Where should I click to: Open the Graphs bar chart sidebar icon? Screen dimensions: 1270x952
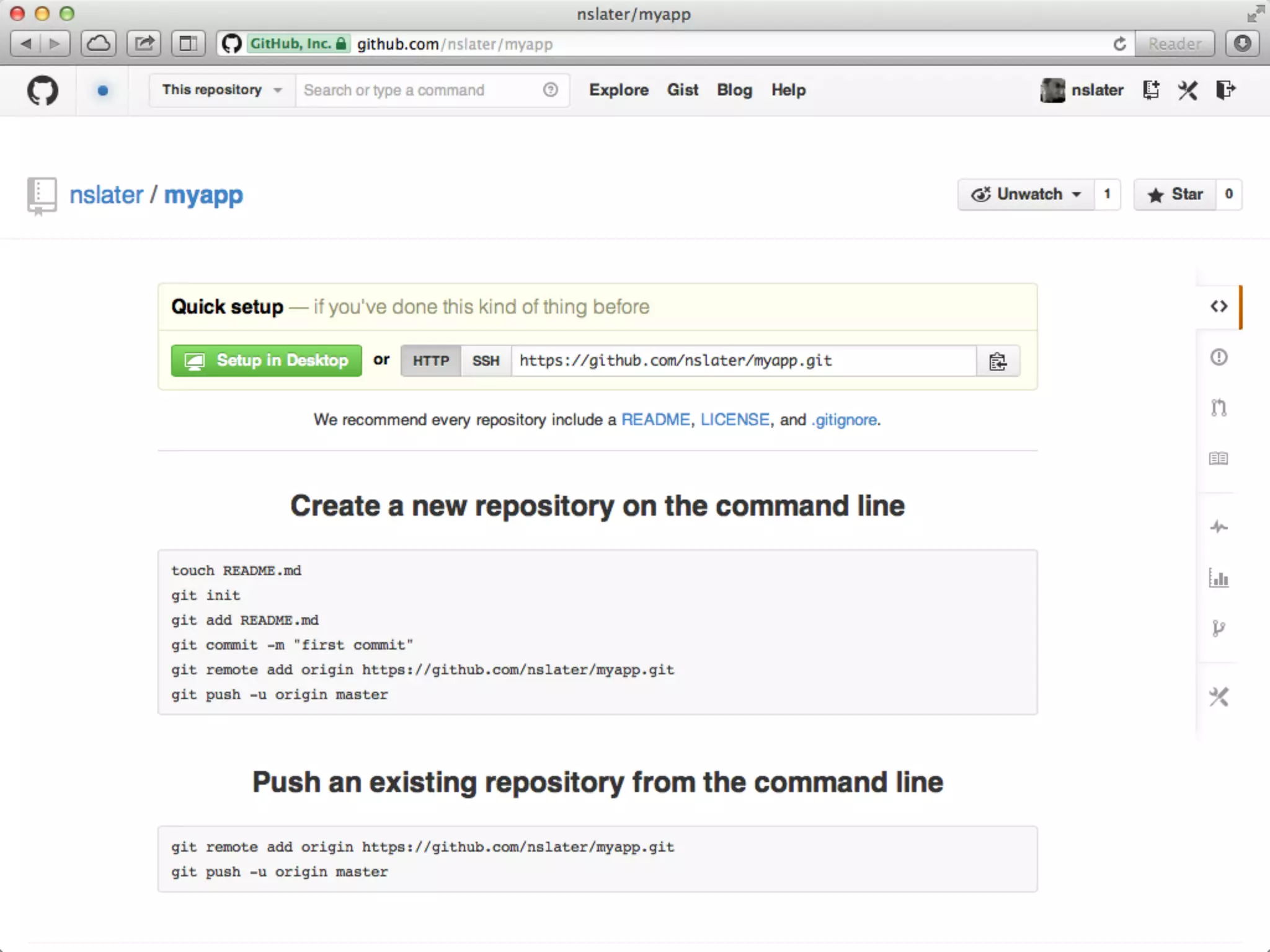[1219, 578]
